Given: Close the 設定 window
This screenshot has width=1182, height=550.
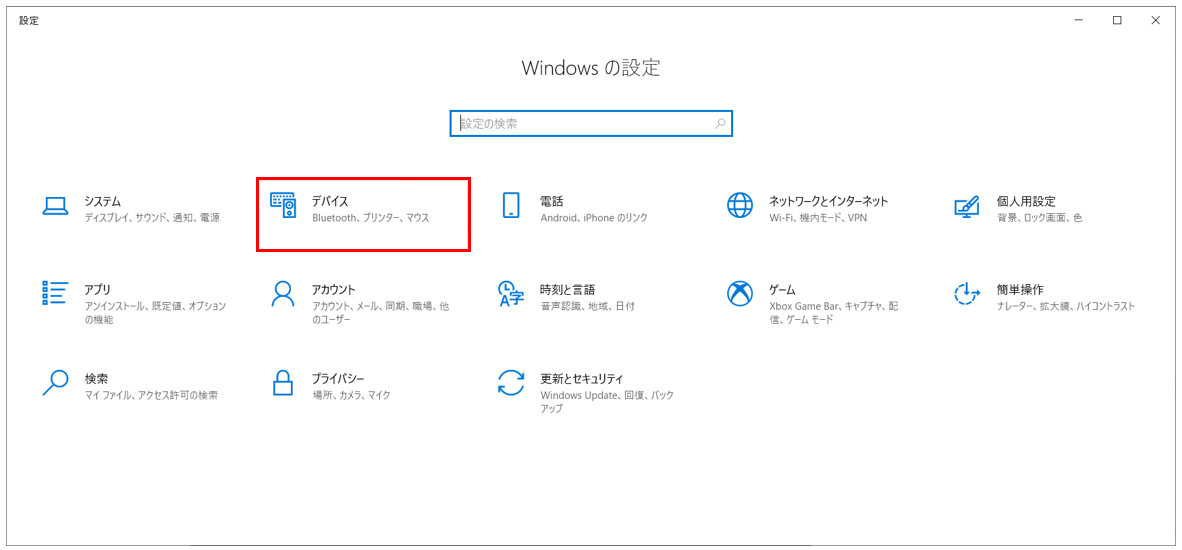Looking at the screenshot, I should pos(1156,20).
